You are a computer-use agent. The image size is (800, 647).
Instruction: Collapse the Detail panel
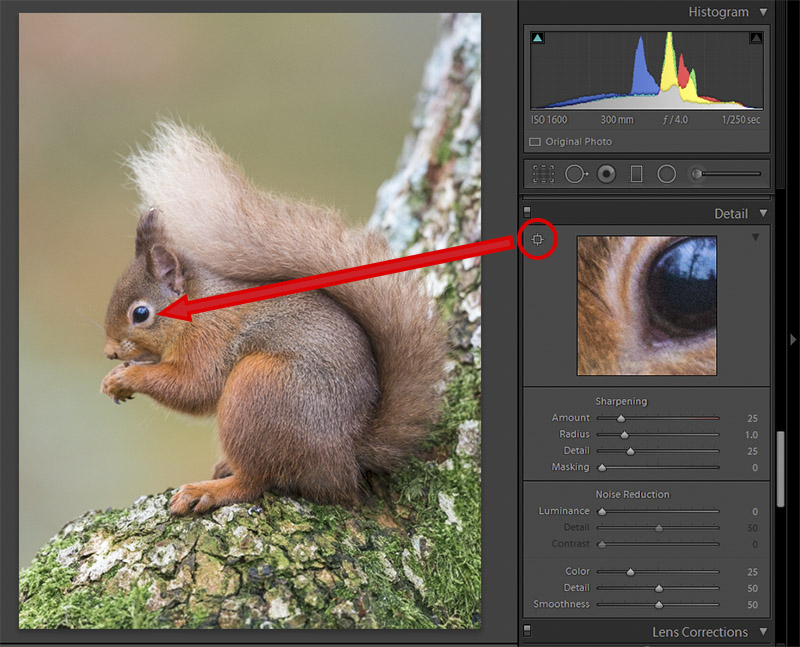click(764, 213)
